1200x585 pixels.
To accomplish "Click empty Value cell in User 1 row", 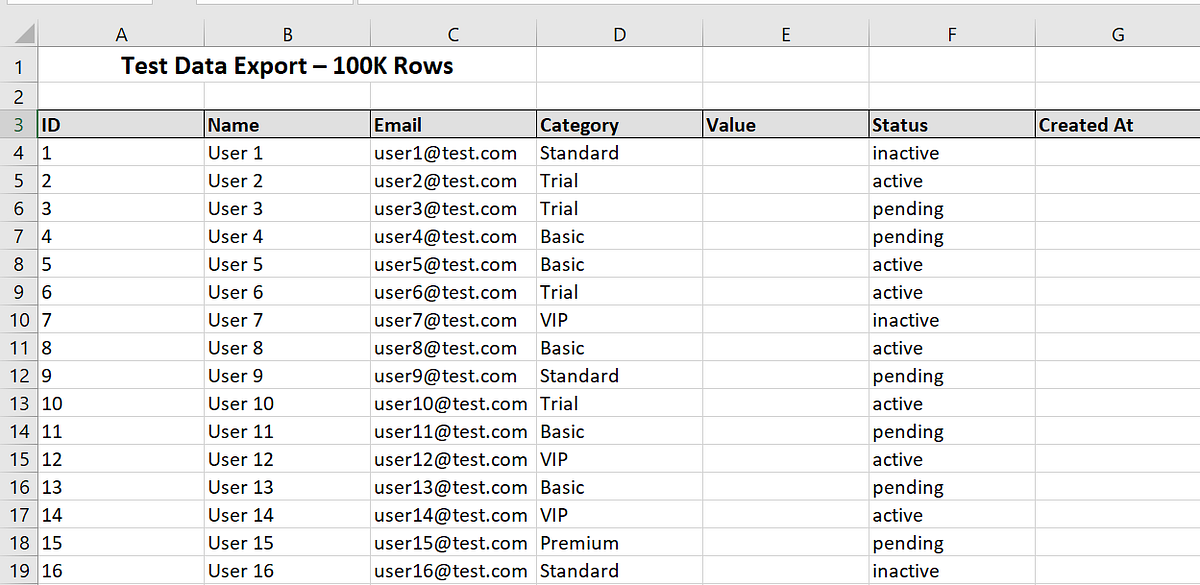I will point(786,153).
